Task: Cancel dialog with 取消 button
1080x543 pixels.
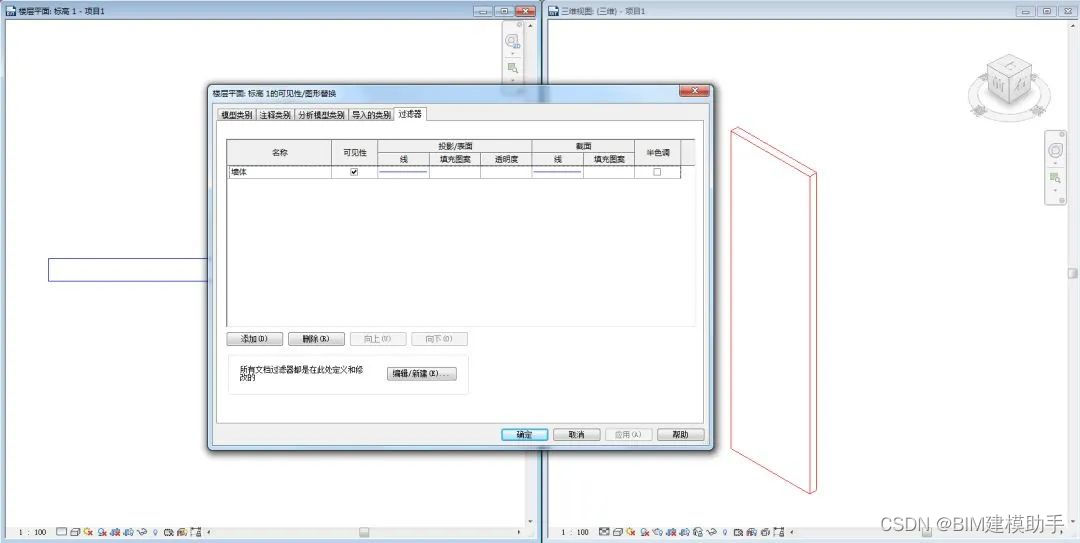Action: pyautogui.click(x=577, y=435)
